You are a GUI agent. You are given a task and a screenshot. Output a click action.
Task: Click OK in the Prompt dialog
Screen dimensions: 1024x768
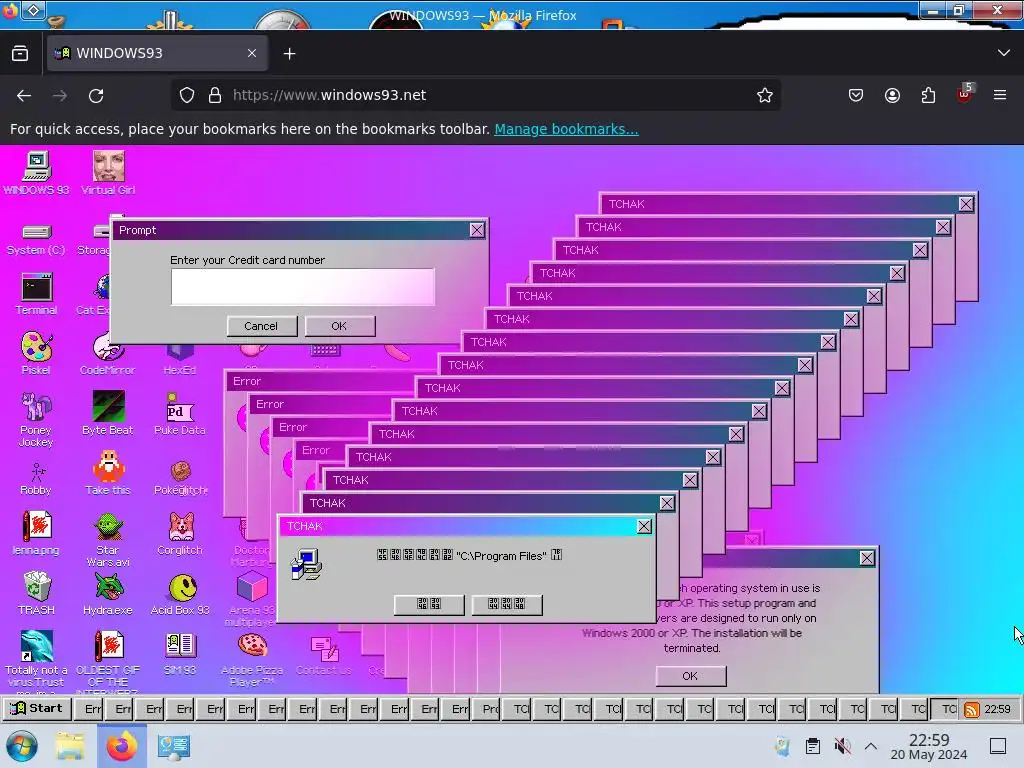[339, 326]
